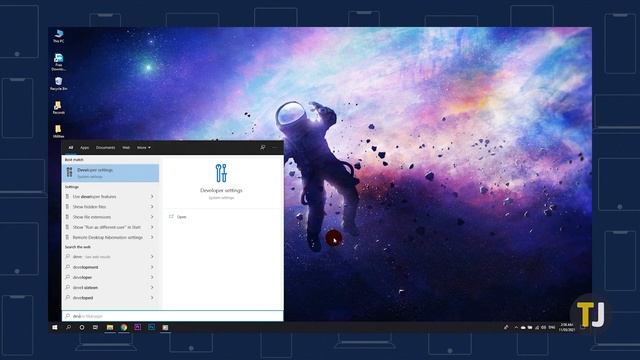The image size is (640, 360).
Task: Open Task View on the taskbar
Action: coord(95,327)
